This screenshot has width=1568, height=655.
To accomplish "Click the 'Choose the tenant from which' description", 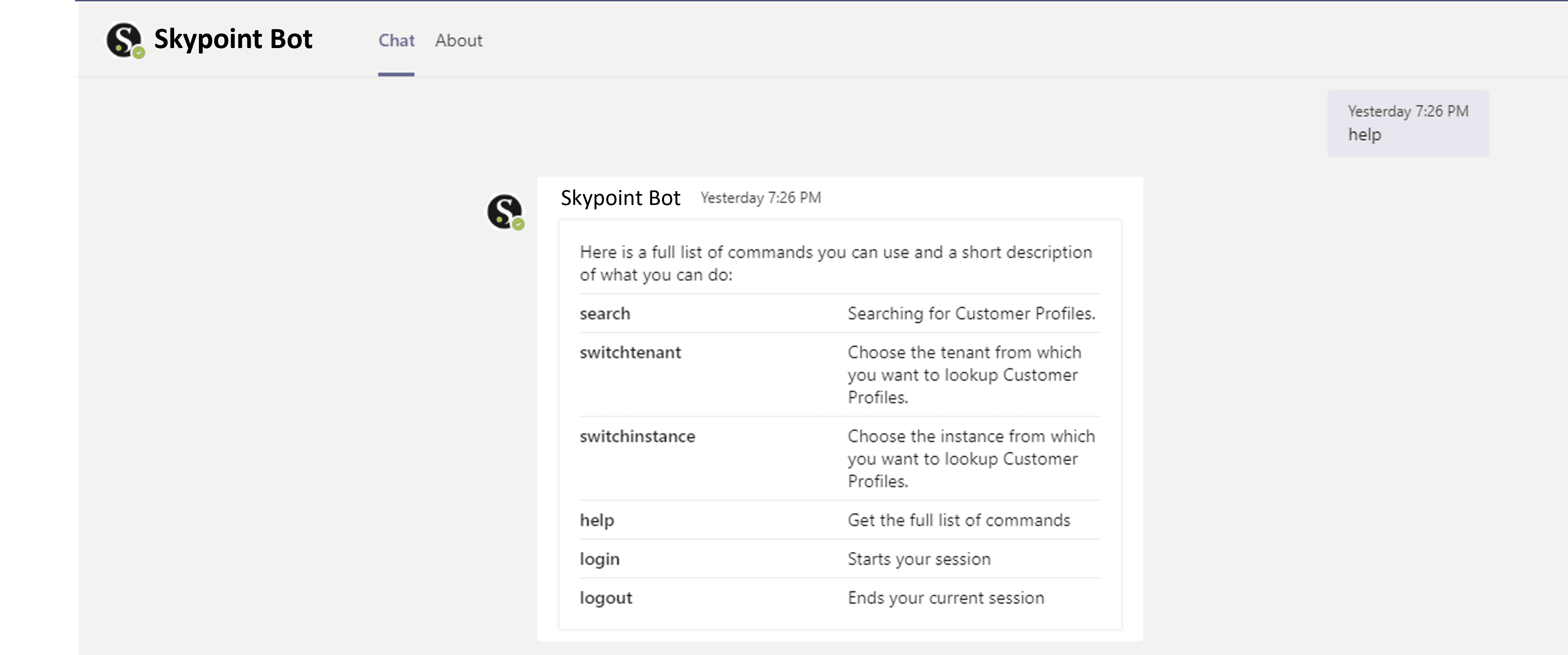I will (965, 375).
